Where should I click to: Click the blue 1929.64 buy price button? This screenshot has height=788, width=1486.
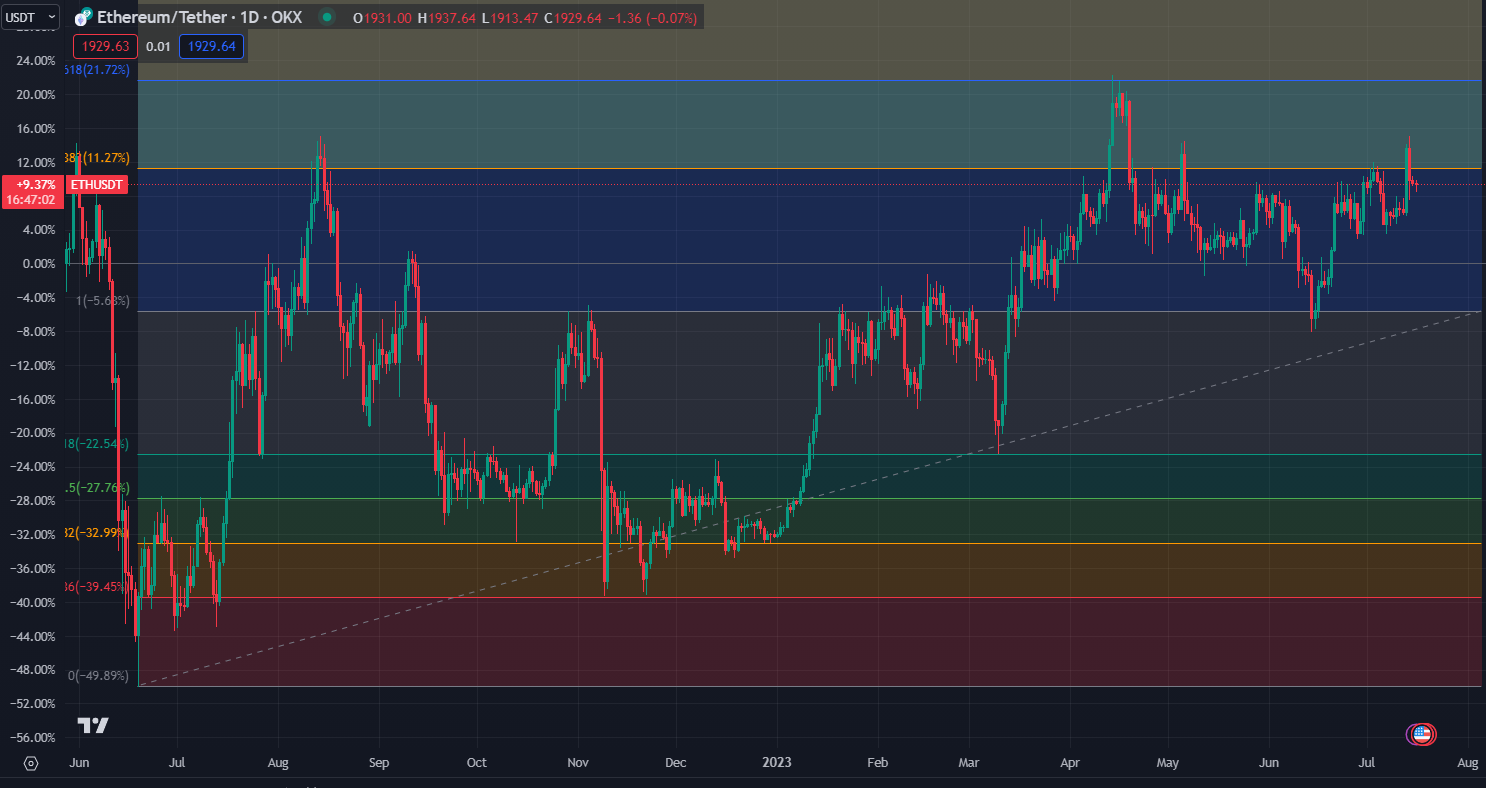211,46
